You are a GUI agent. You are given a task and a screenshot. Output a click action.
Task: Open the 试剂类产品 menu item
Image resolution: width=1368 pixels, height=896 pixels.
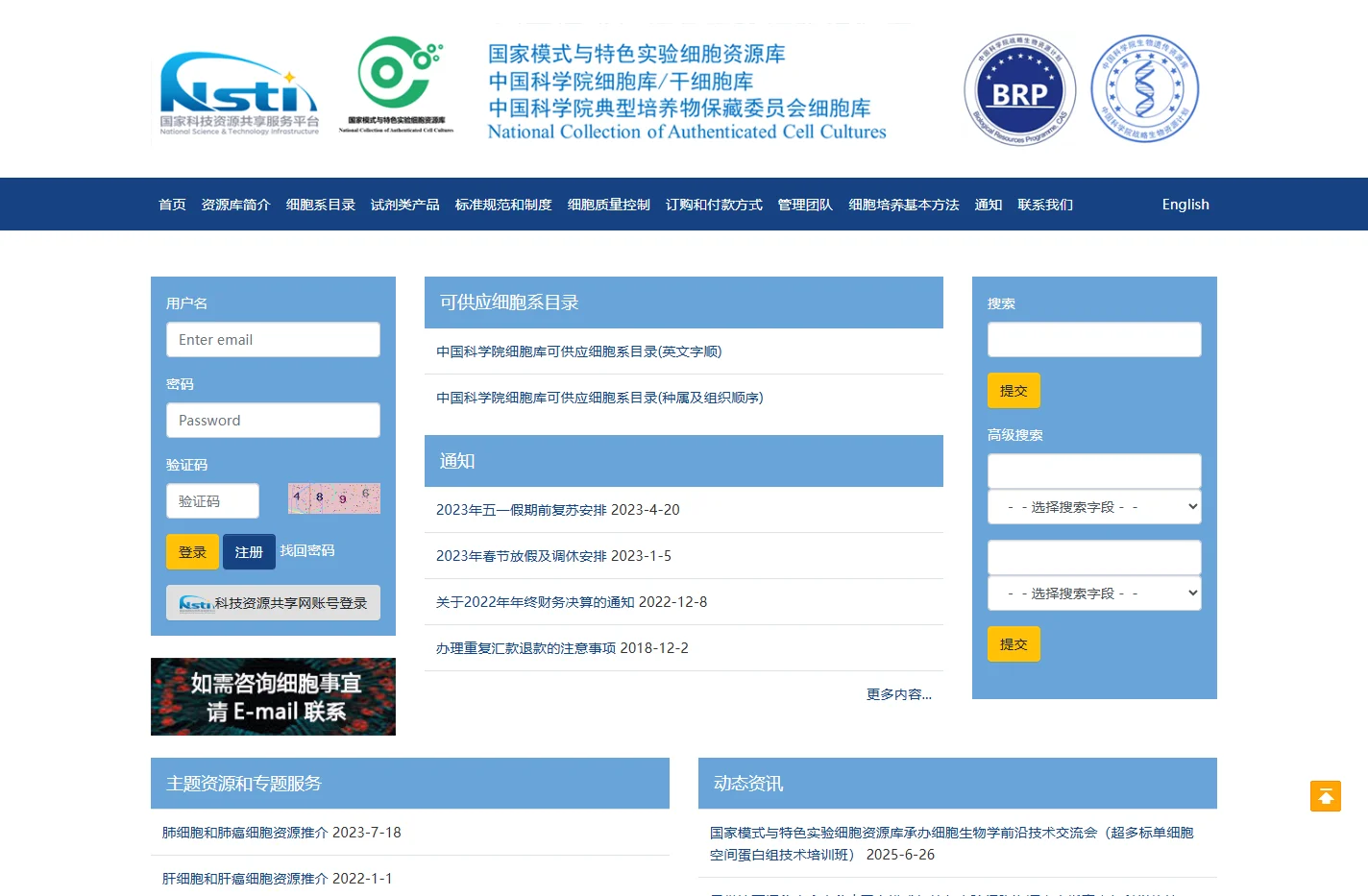click(405, 205)
